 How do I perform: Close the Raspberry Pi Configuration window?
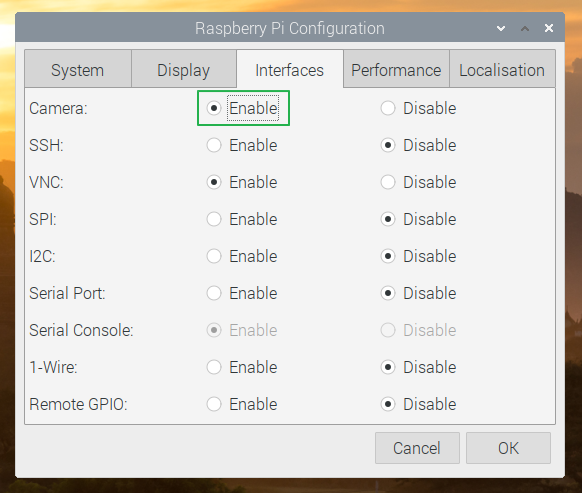click(549, 28)
